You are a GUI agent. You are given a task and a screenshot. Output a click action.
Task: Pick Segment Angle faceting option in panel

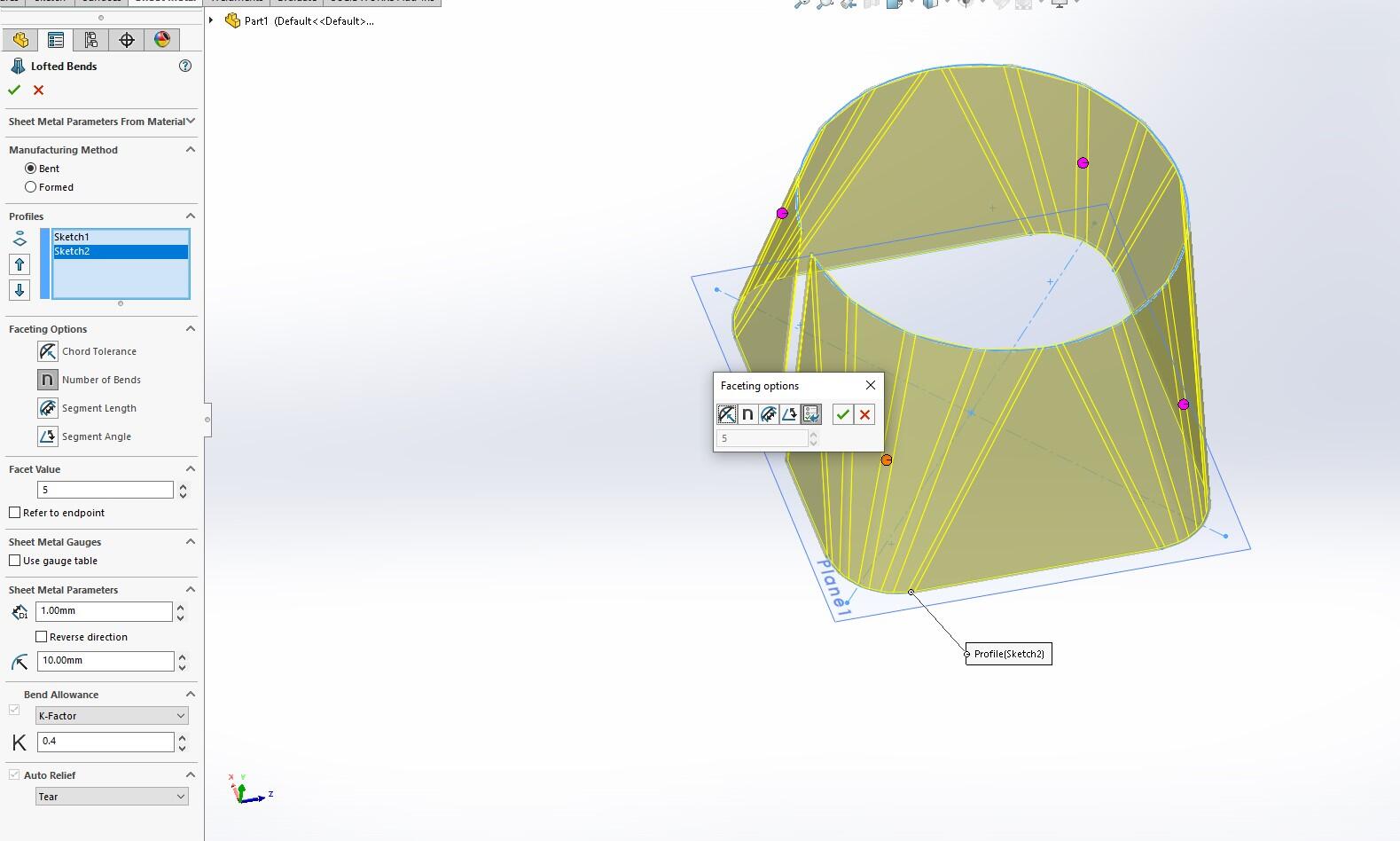(48, 436)
